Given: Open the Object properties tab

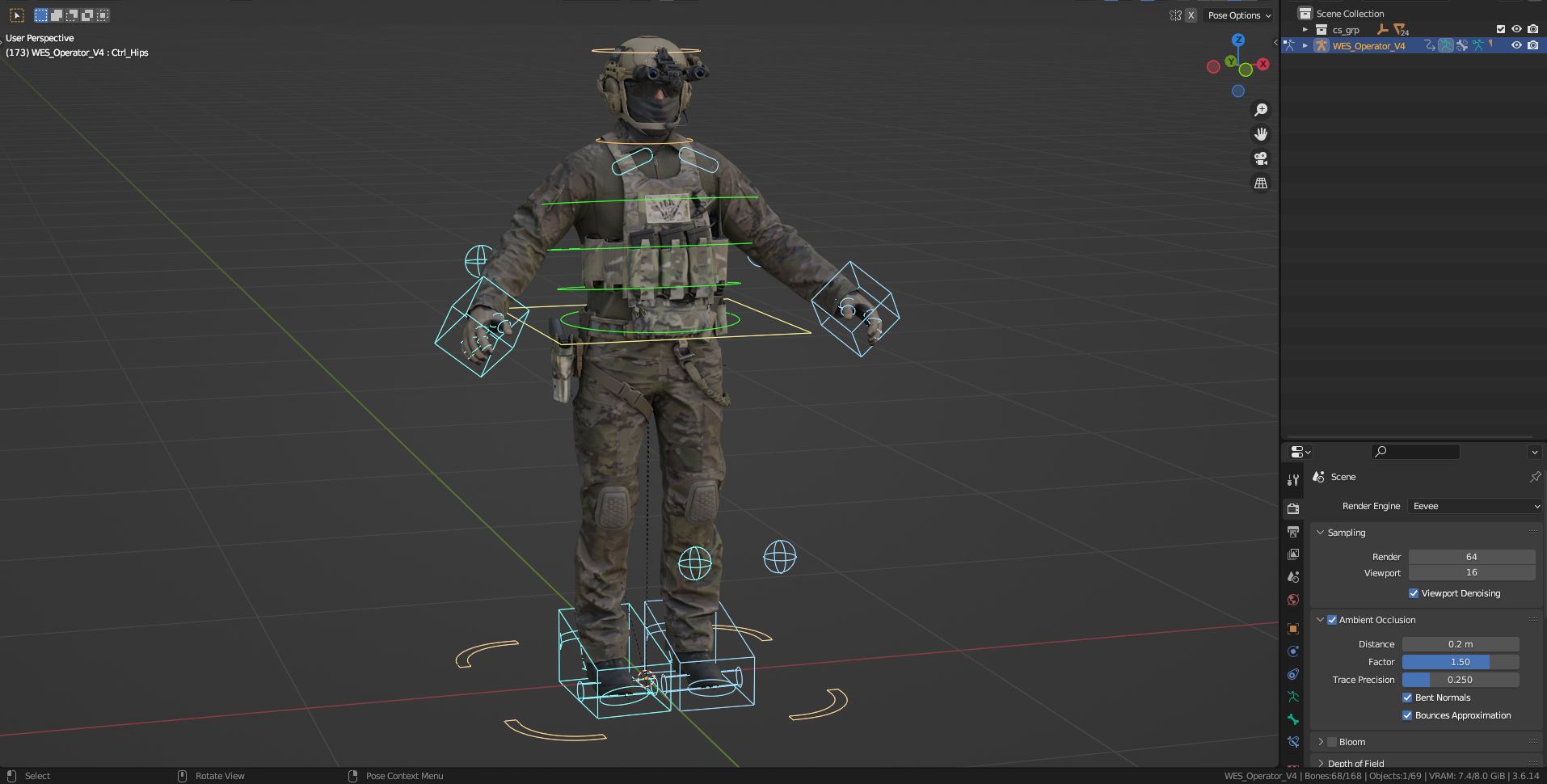Looking at the screenshot, I should point(1293,629).
